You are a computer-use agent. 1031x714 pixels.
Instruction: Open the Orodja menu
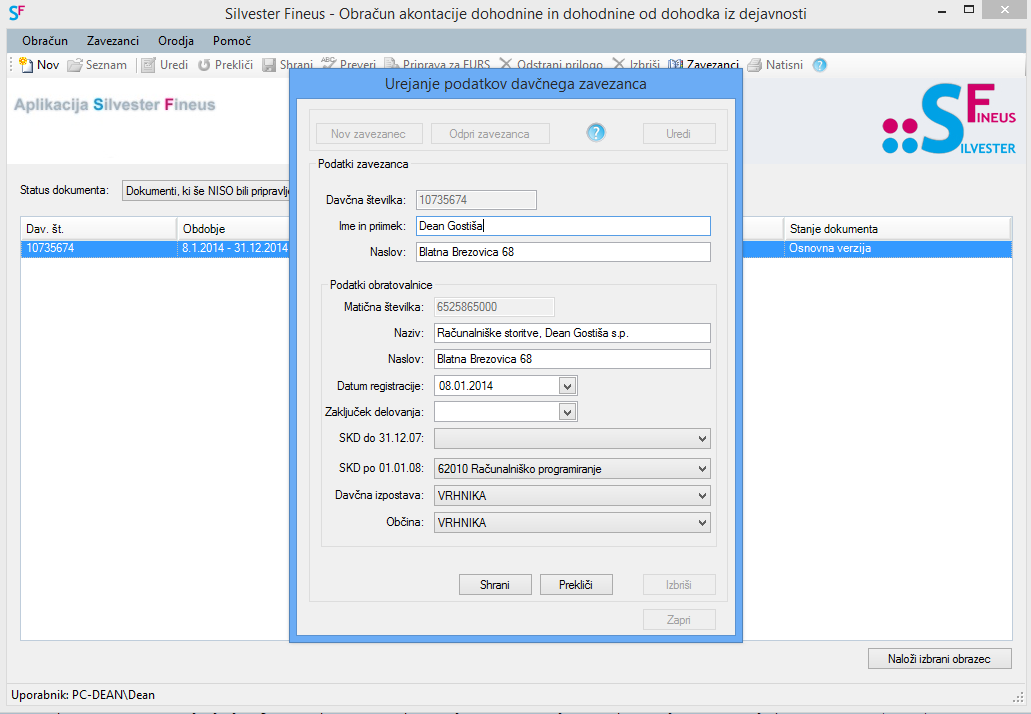(176, 41)
